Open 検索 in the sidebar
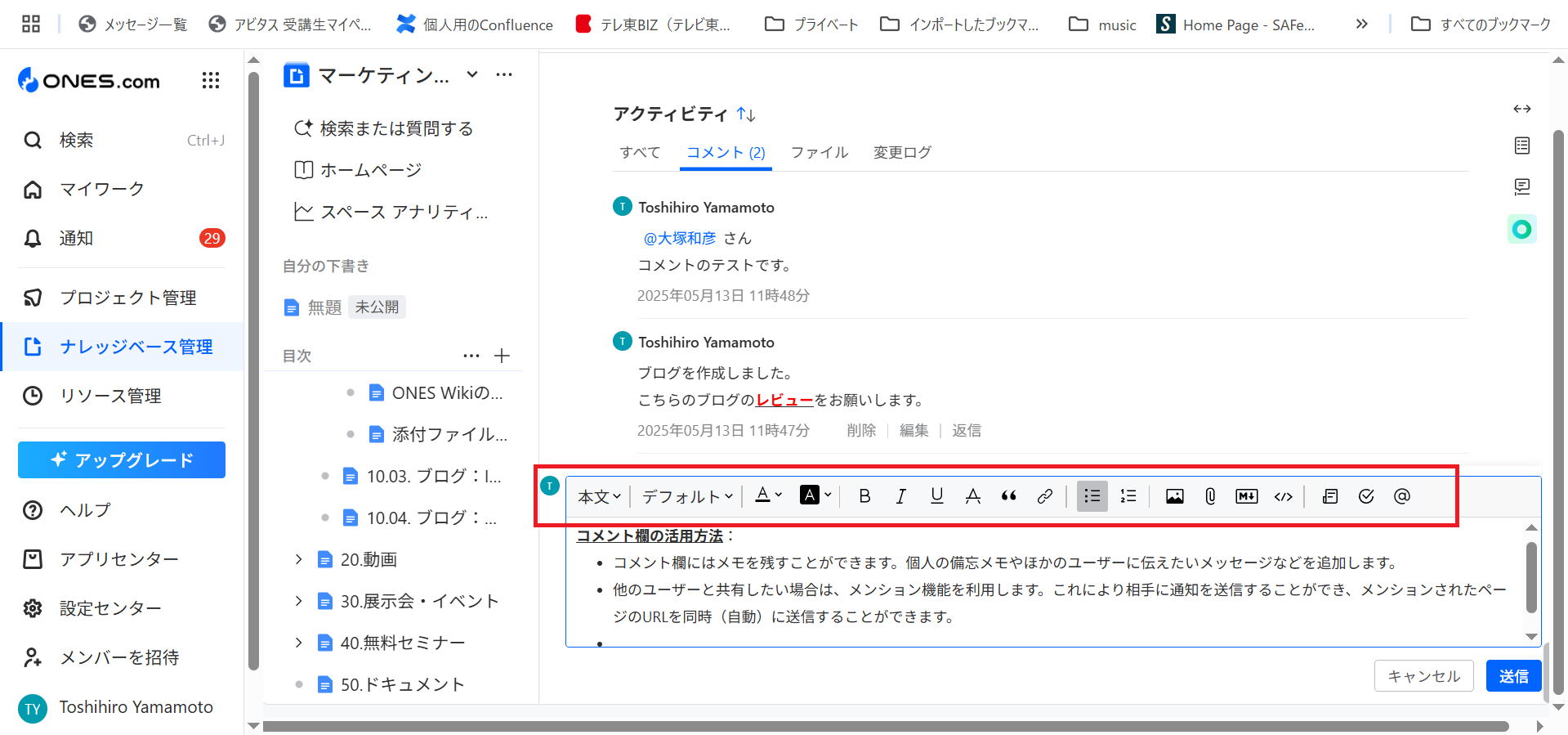 (x=123, y=140)
